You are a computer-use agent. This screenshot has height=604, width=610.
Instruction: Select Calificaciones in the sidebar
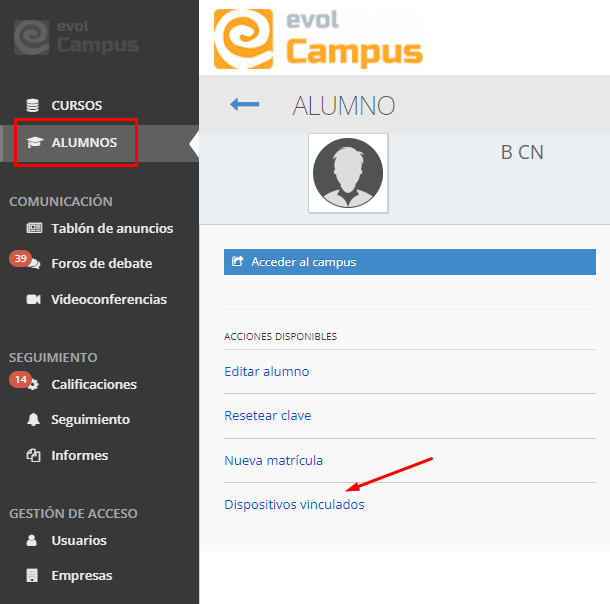pos(94,385)
